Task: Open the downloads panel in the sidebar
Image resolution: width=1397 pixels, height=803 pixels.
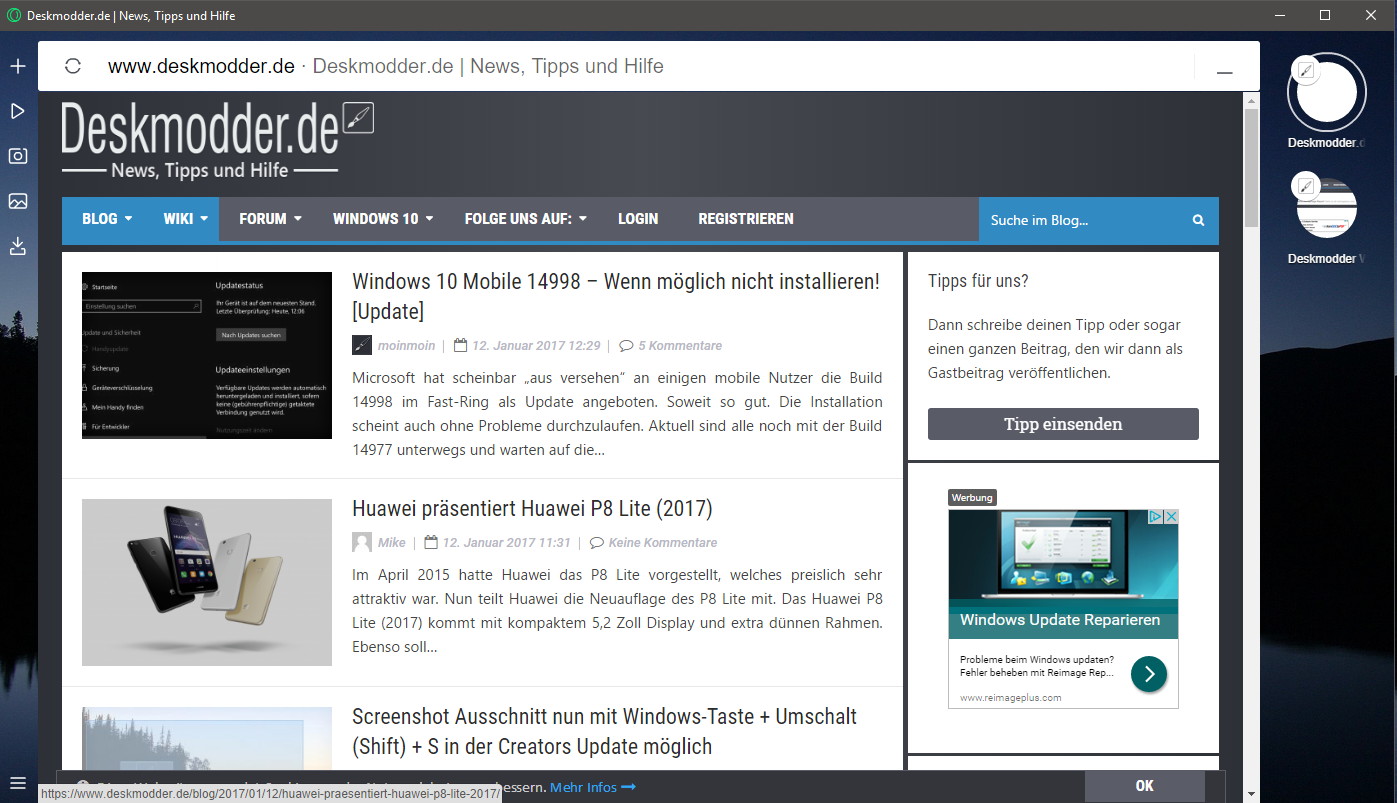Action: coord(17,246)
